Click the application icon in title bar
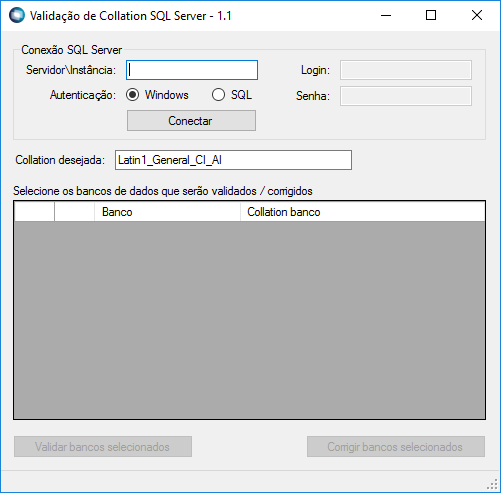The image size is (501, 493). click(x=17, y=15)
